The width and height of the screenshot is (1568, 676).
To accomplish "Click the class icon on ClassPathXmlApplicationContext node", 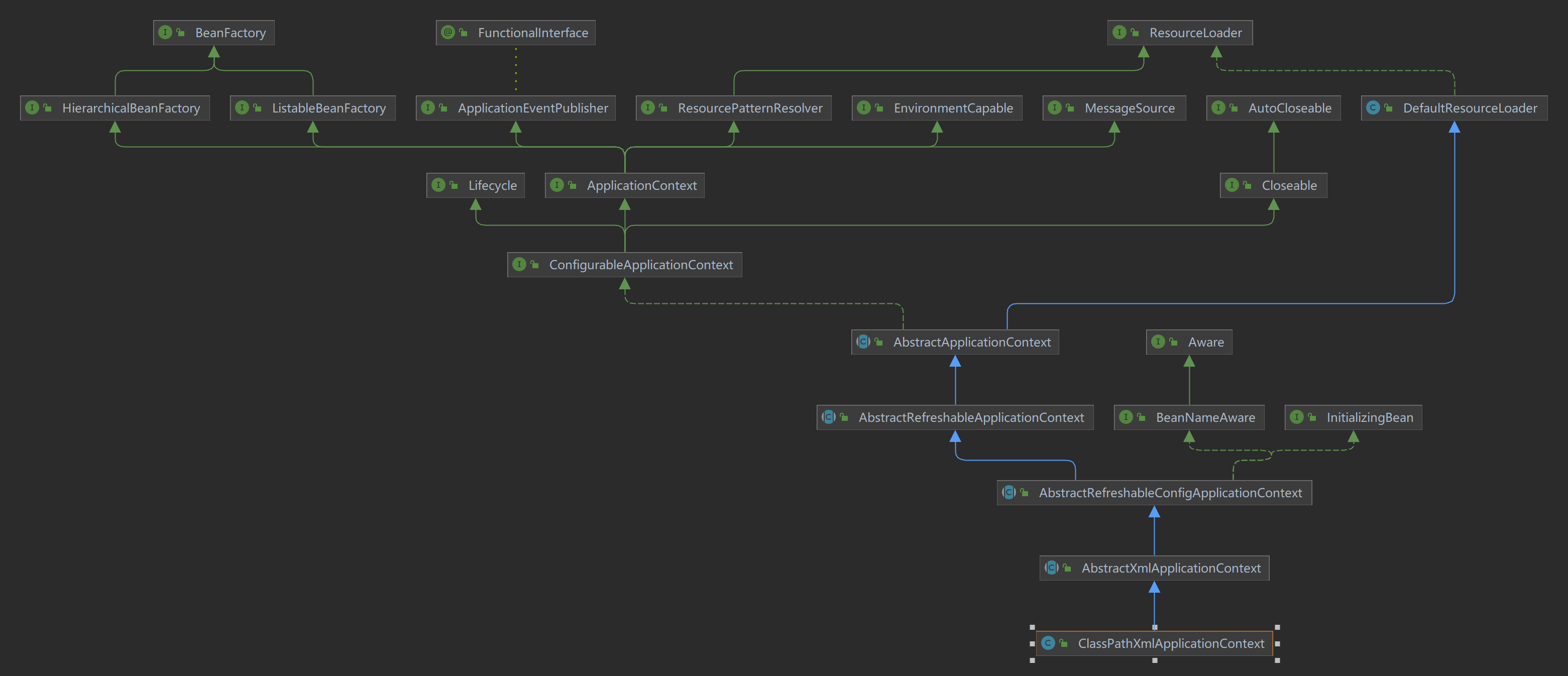I will pos(1048,643).
